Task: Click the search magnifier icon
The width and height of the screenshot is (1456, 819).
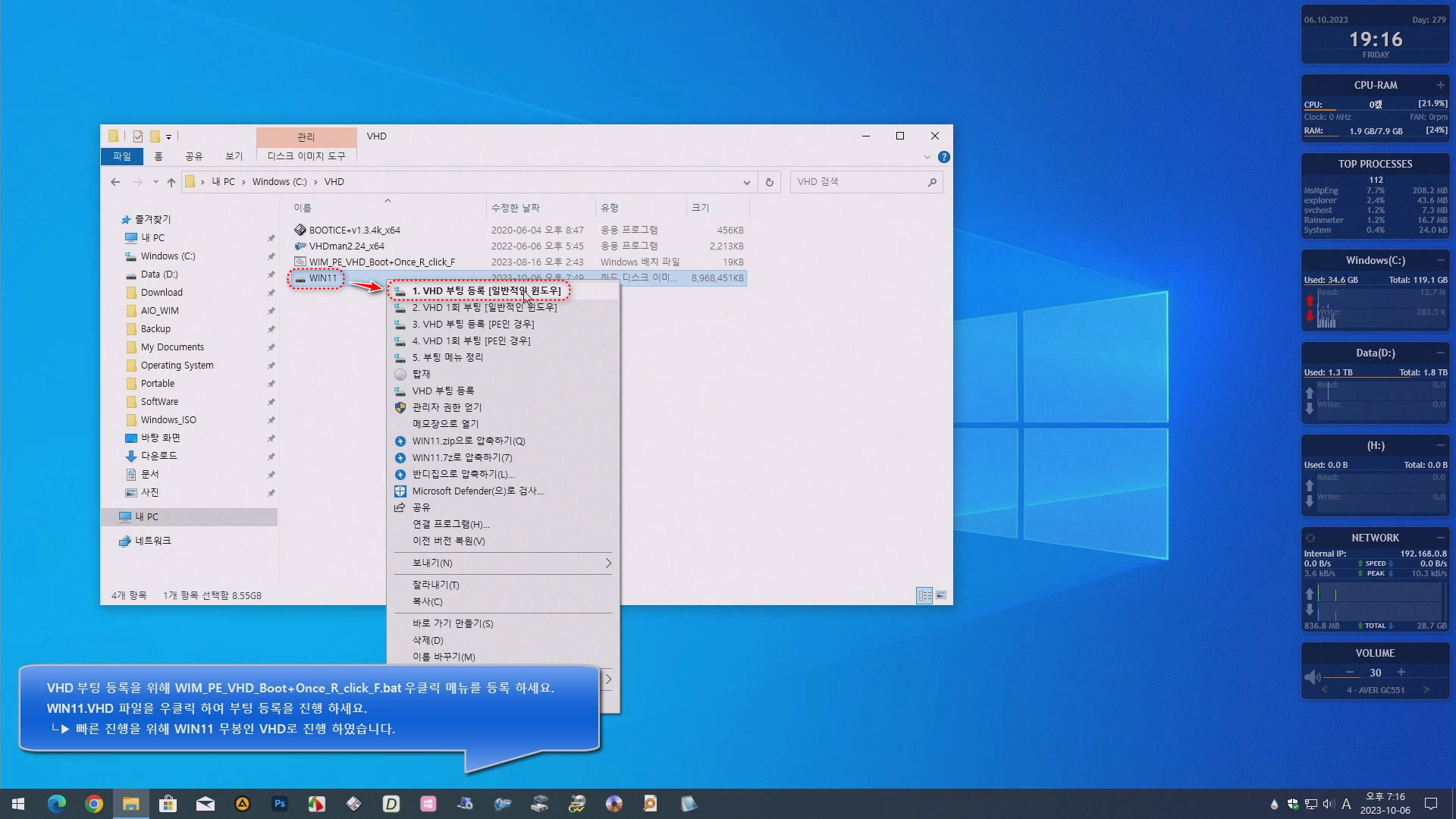Action: tap(932, 182)
